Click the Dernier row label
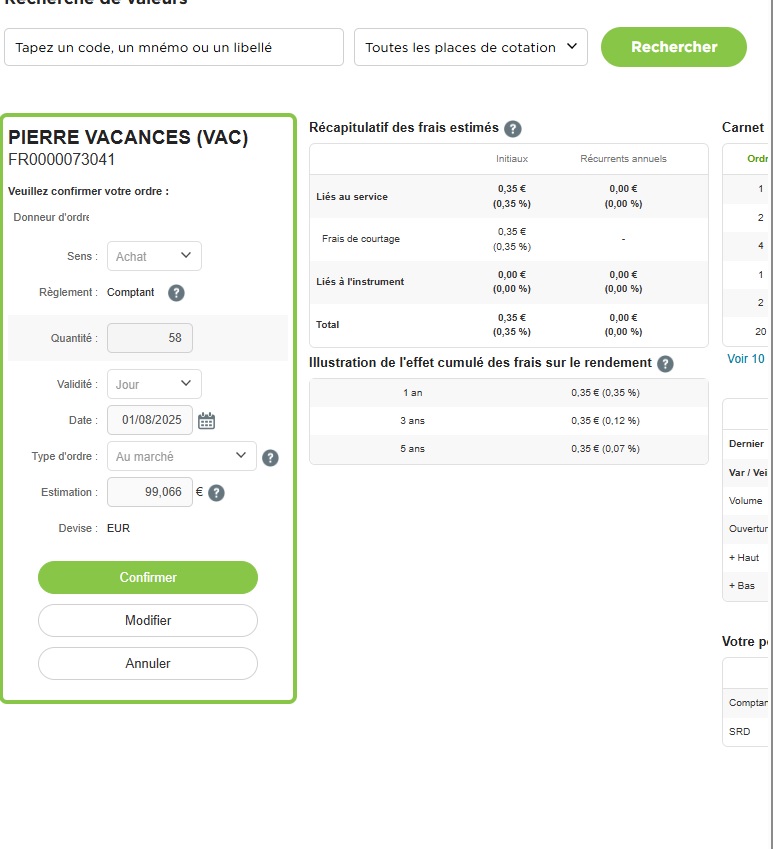This screenshot has width=773, height=849. pyautogui.click(x=746, y=443)
